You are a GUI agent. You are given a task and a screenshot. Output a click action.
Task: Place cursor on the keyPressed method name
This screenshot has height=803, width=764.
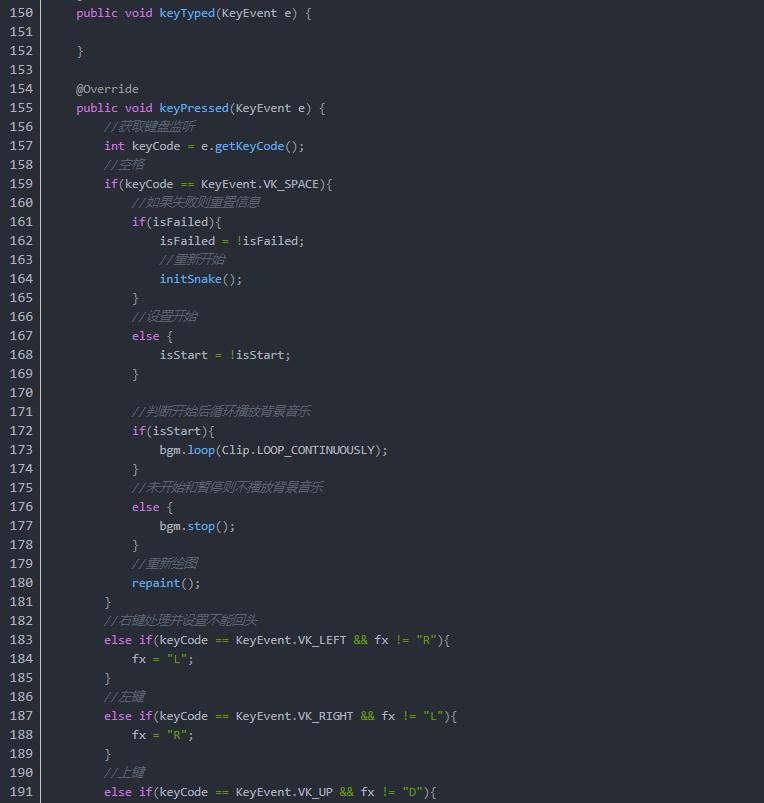[194, 108]
